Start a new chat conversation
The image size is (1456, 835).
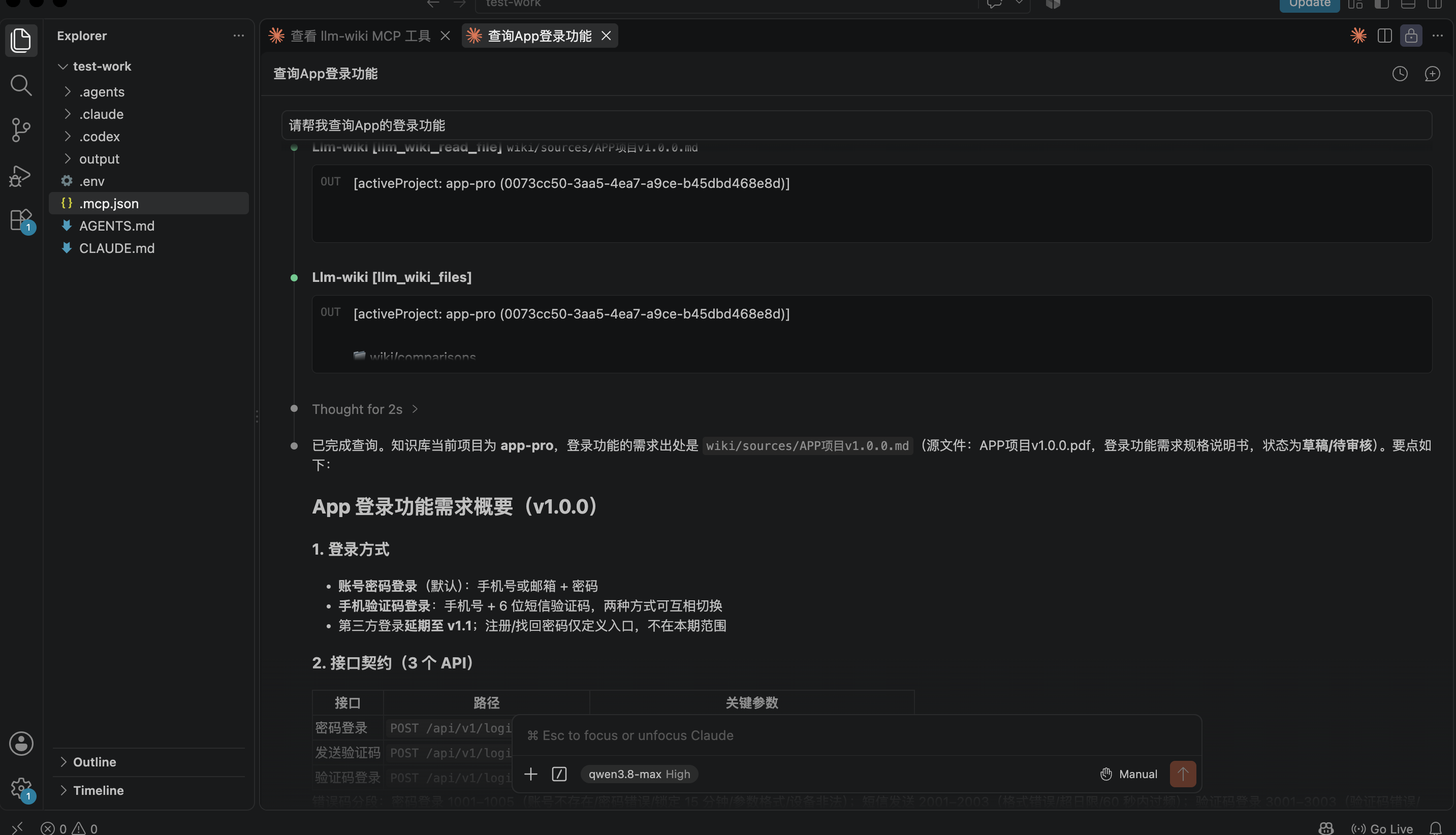1432,74
